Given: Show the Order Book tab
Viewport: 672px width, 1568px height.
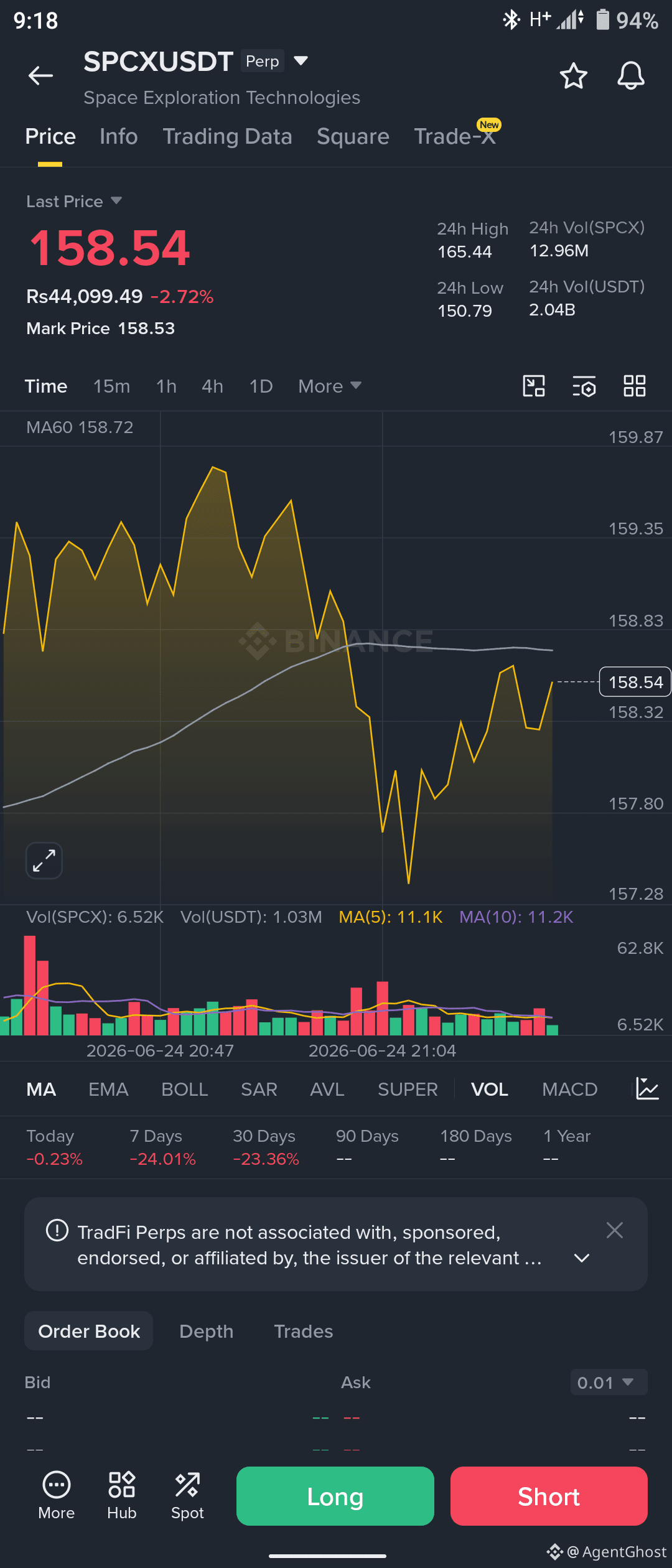Looking at the screenshot, I should (89, 1331).
